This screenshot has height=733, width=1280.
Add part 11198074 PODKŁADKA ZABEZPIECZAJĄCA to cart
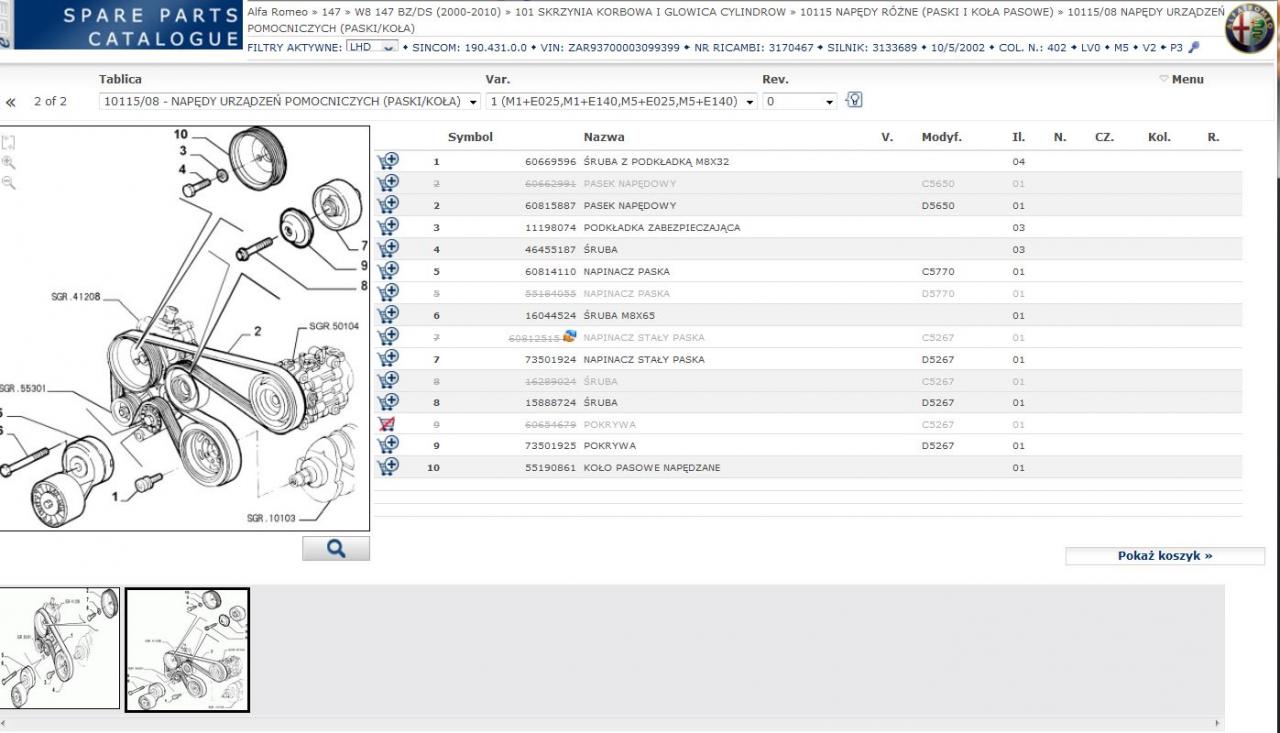click(387, 226)
